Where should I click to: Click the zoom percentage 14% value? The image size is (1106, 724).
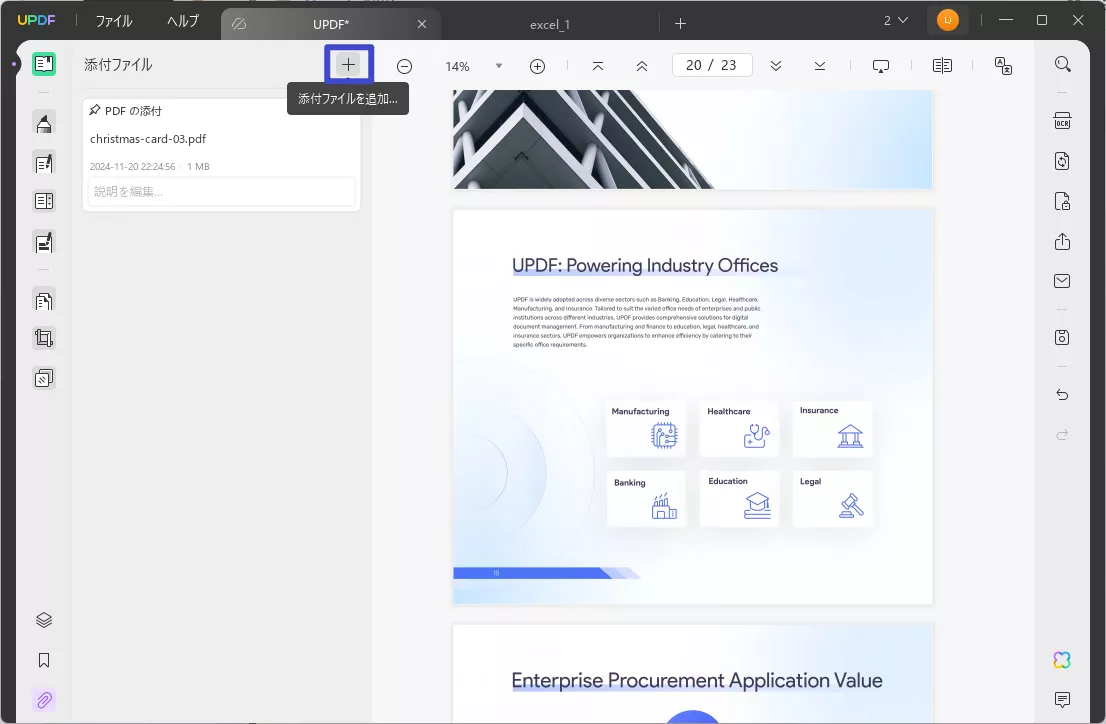click(x=457, y=66)
